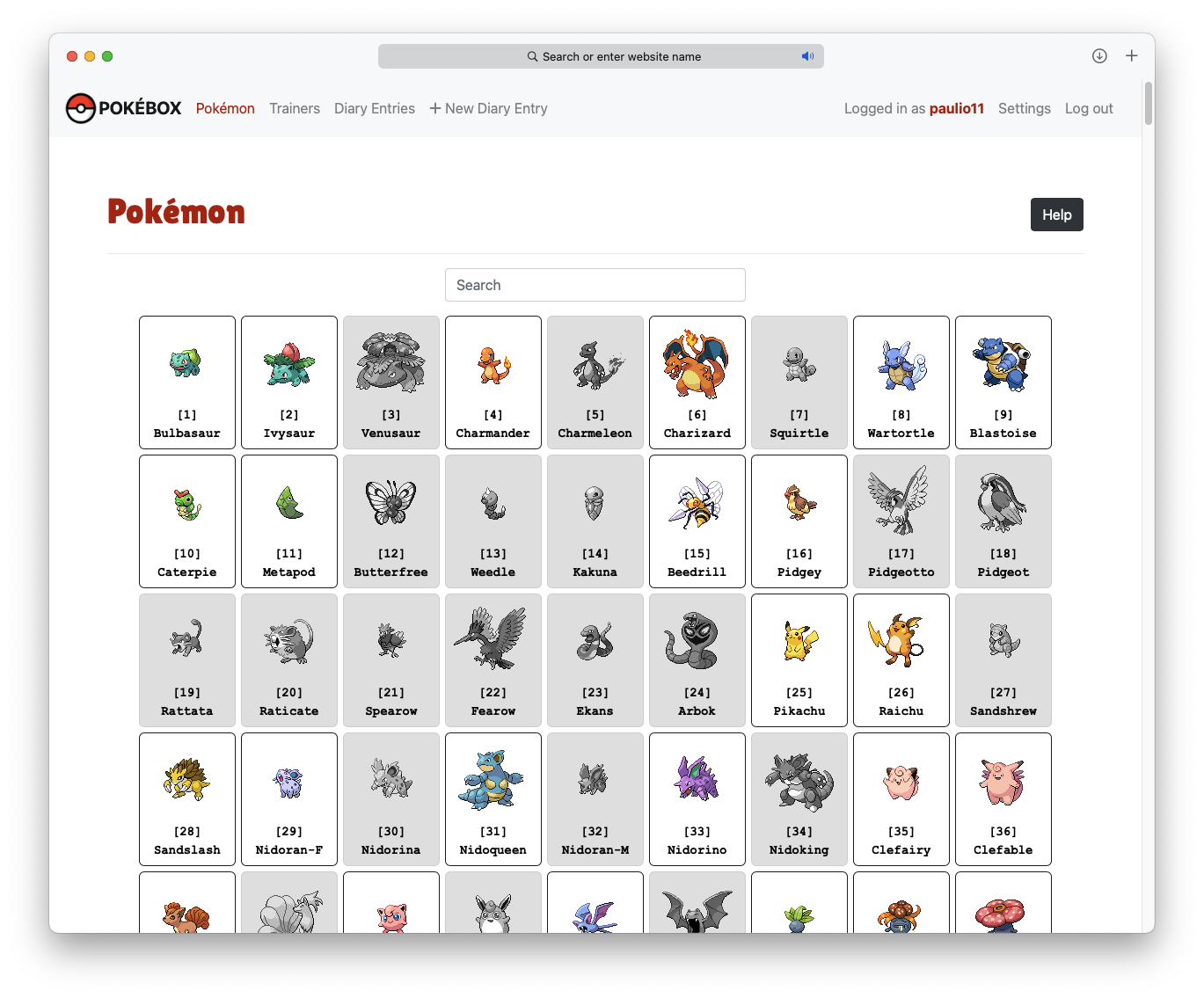
Task: Click the Blastoise sprite card
Action: [x=1003, y=382]
